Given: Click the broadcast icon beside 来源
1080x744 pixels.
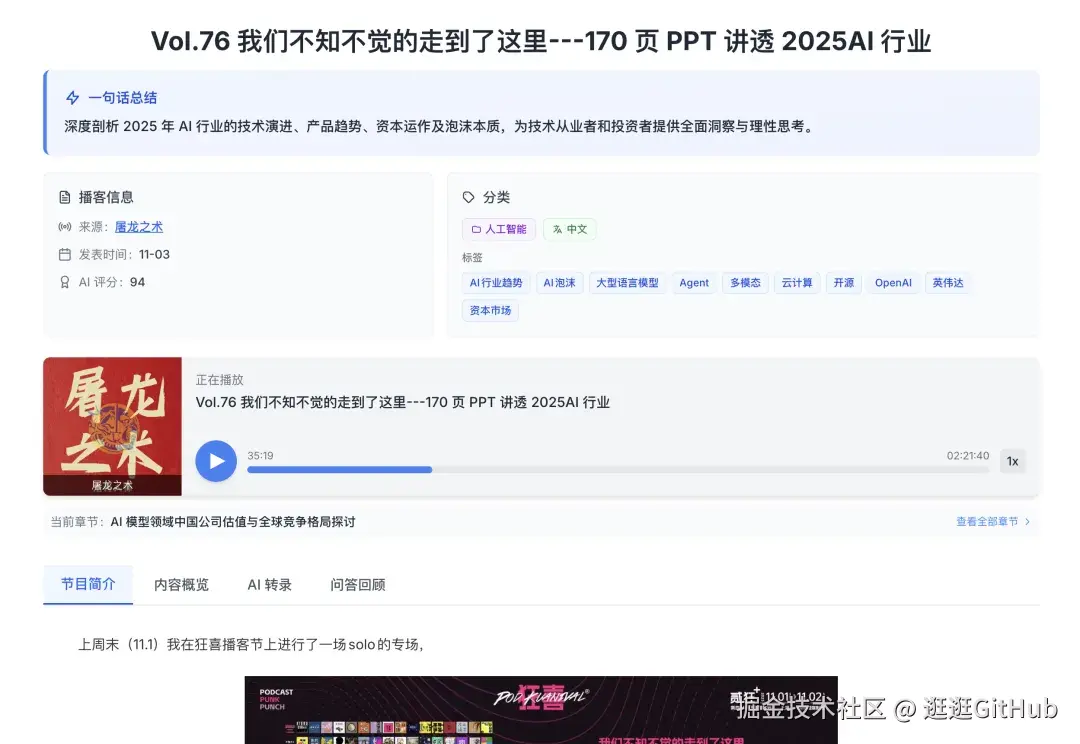Looking at the screenshot, I should [x=64, y=226].
